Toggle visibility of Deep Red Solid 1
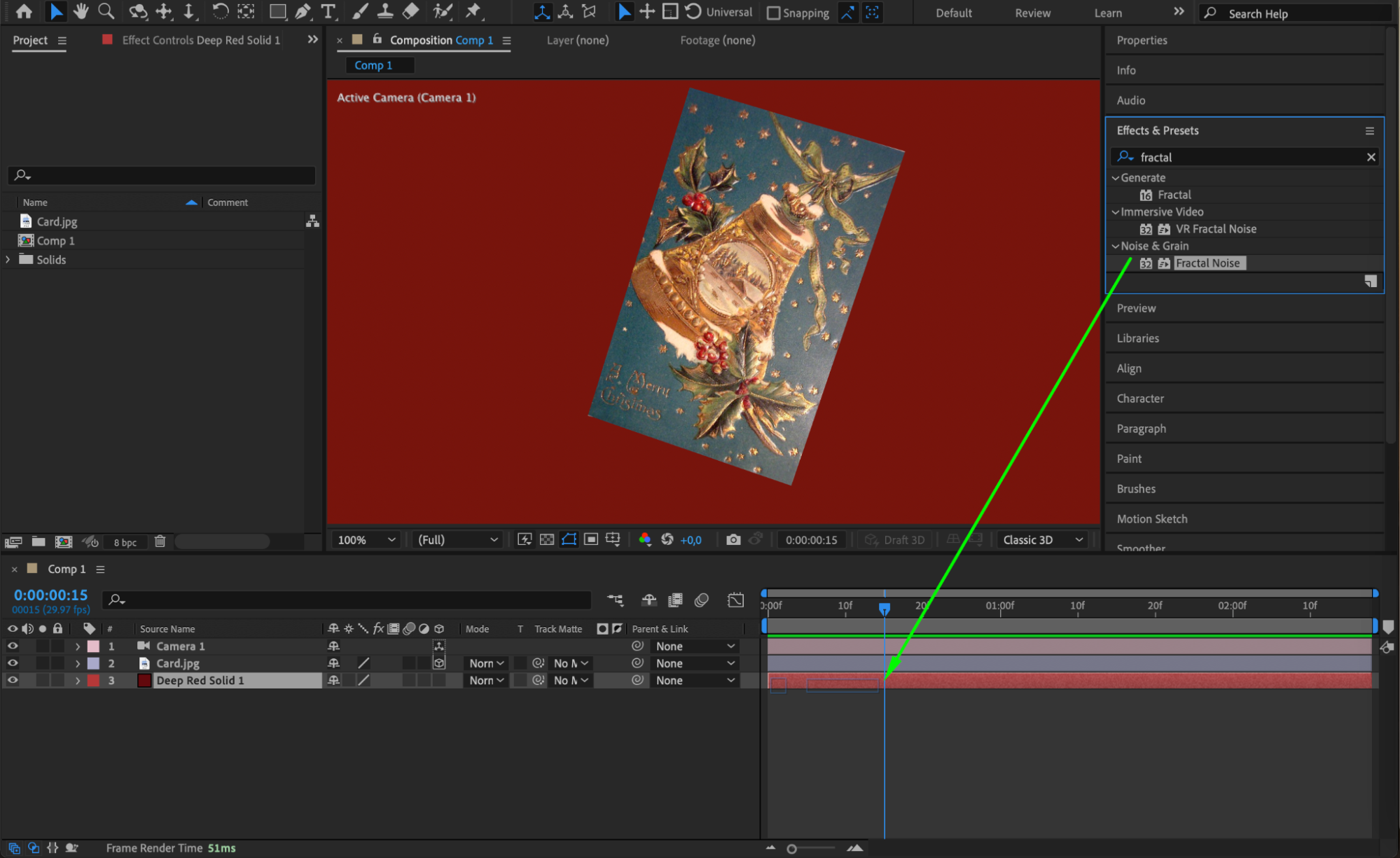 [13, 680]
